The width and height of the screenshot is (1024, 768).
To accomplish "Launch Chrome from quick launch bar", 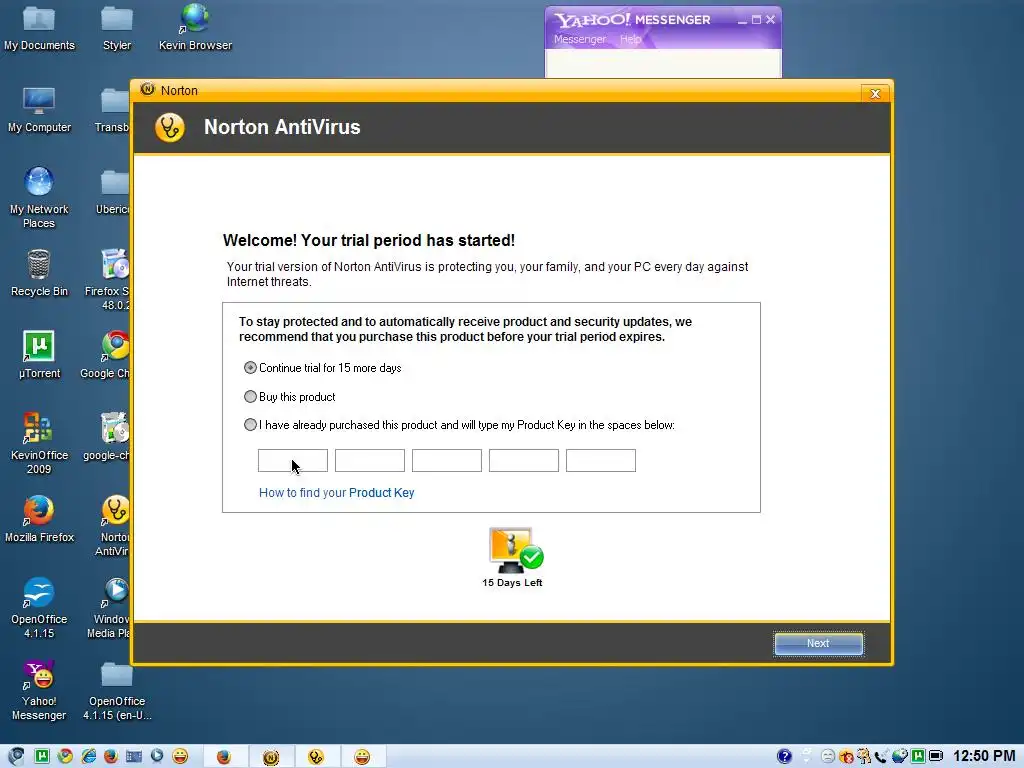I will coord(65,756).
